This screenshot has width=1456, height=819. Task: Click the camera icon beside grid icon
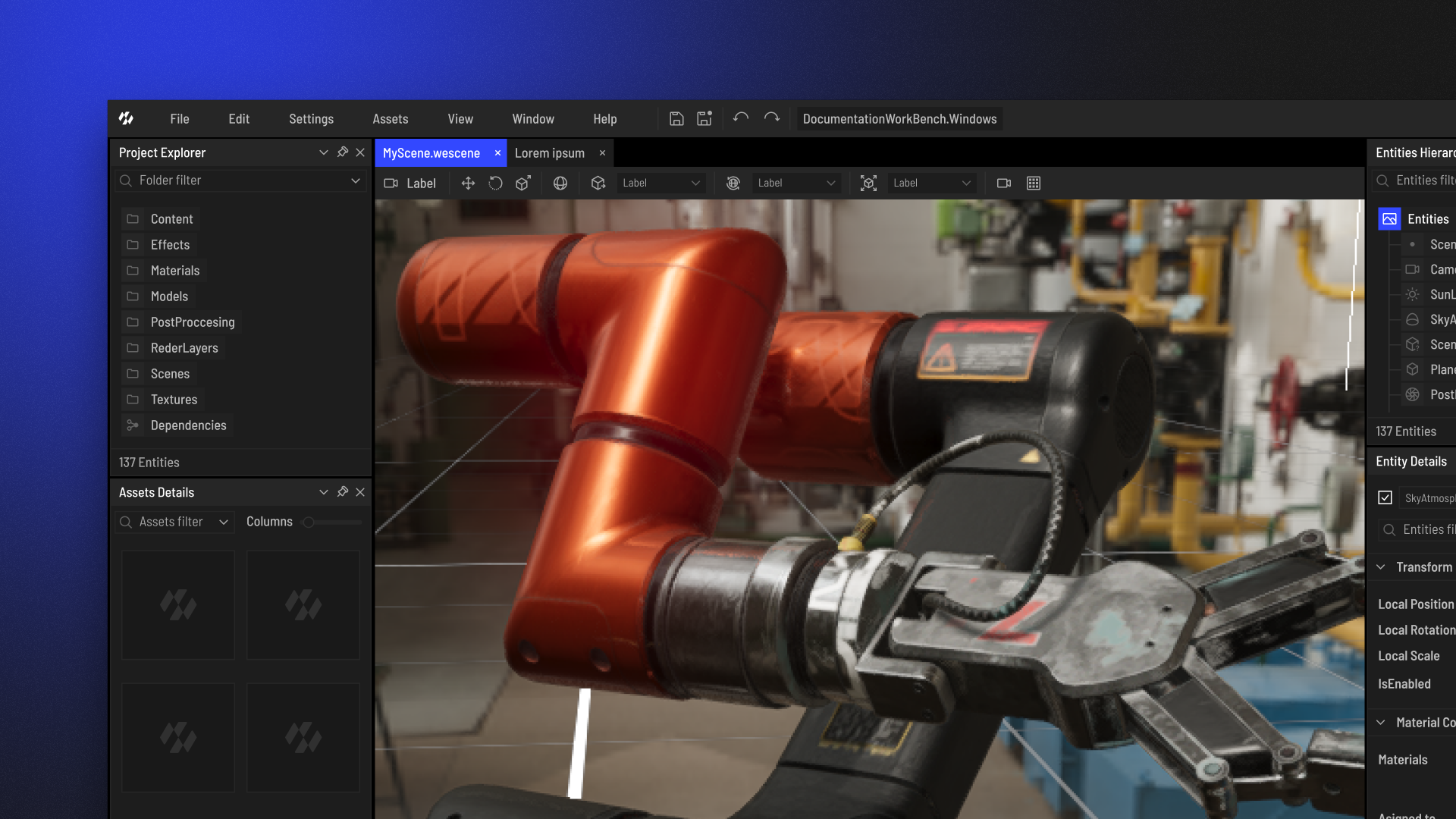click(1004, 184)
